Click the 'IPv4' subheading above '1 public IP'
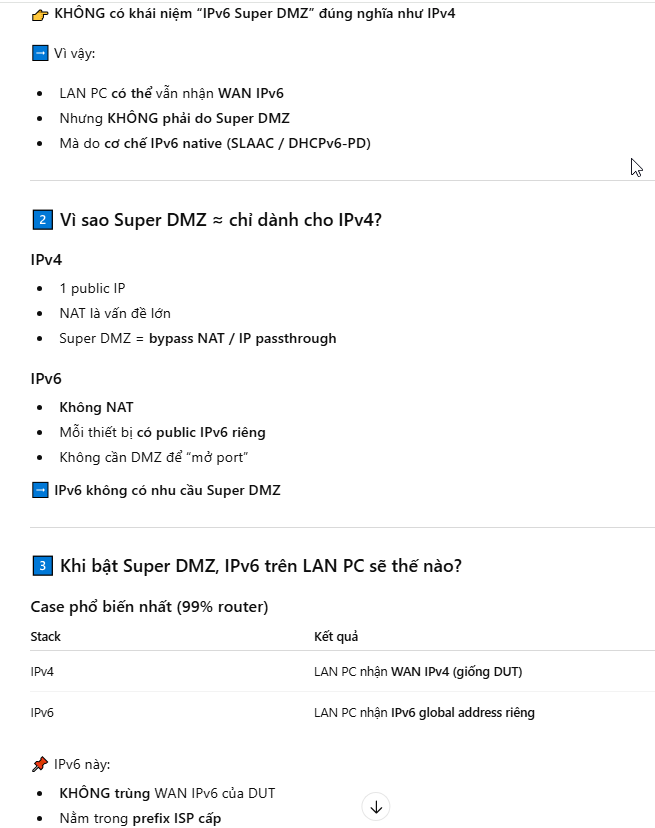 click(46, 260)
